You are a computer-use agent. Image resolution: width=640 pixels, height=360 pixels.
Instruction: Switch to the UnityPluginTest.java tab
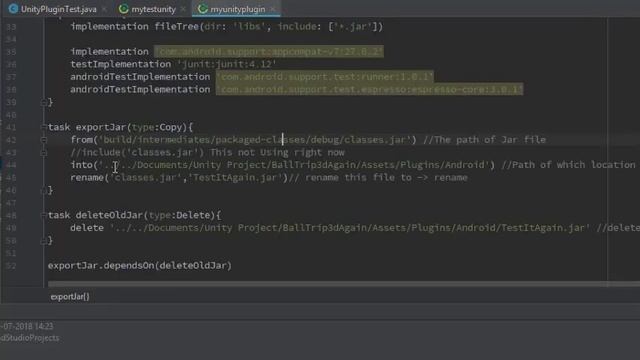pos(59,9)
